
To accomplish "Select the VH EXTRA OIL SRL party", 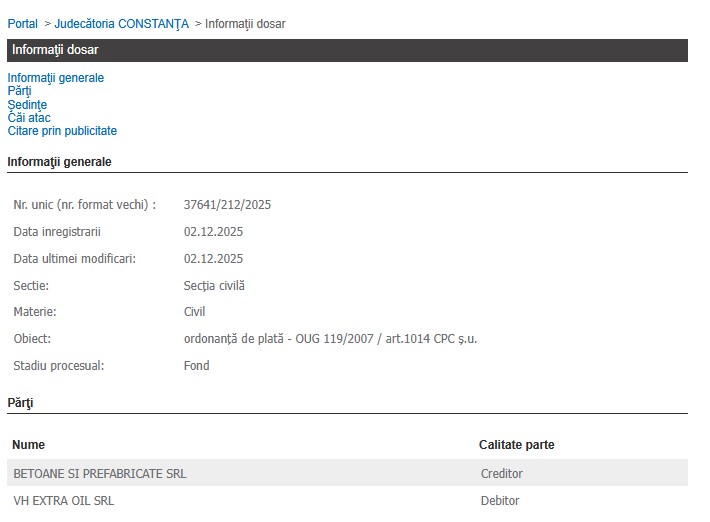I will (x=64, y=500).
